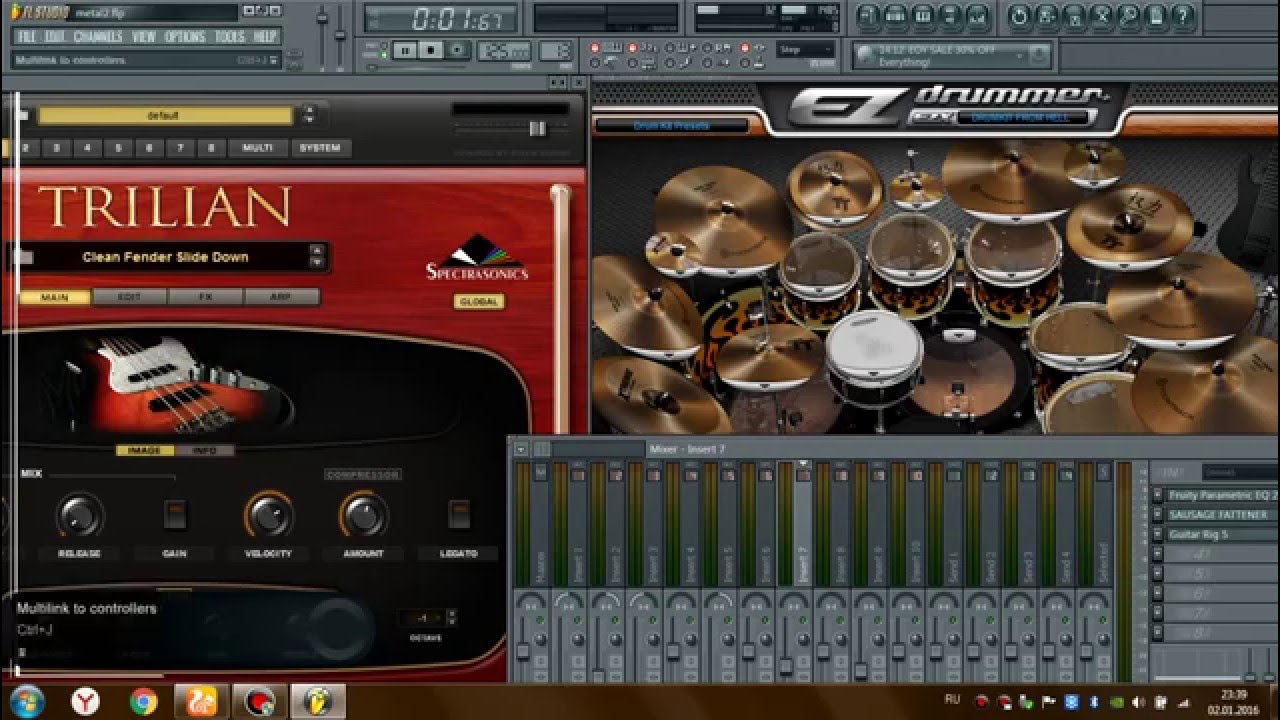The height and width of the screenshot is (720, 1280).
Task: Open the OPTIONS menu
Action: click(185, 37)
